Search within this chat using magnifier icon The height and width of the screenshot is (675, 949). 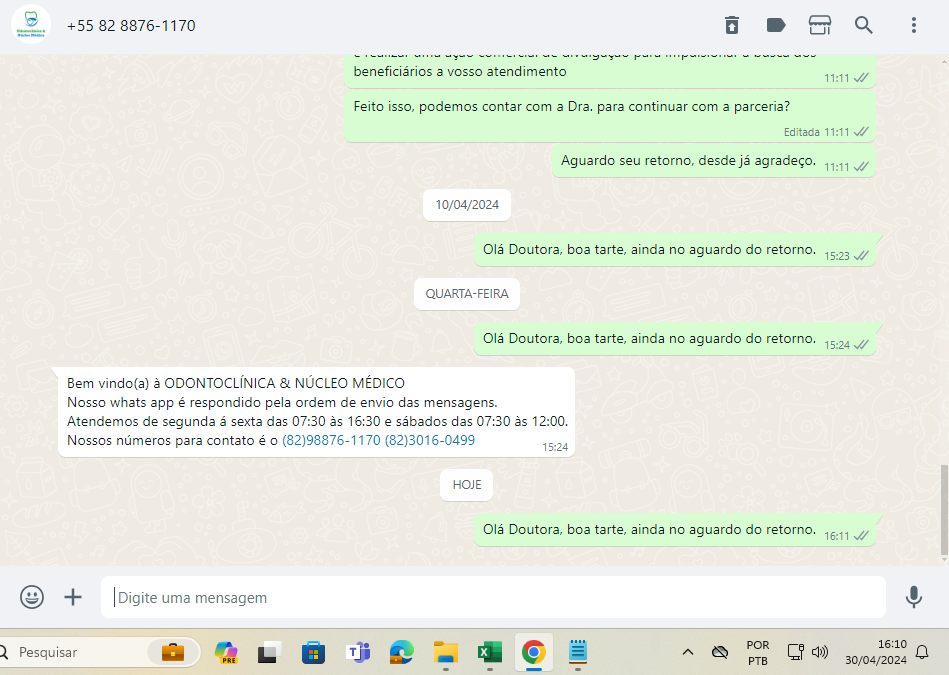pyautogui.click(x=864, y=25)
